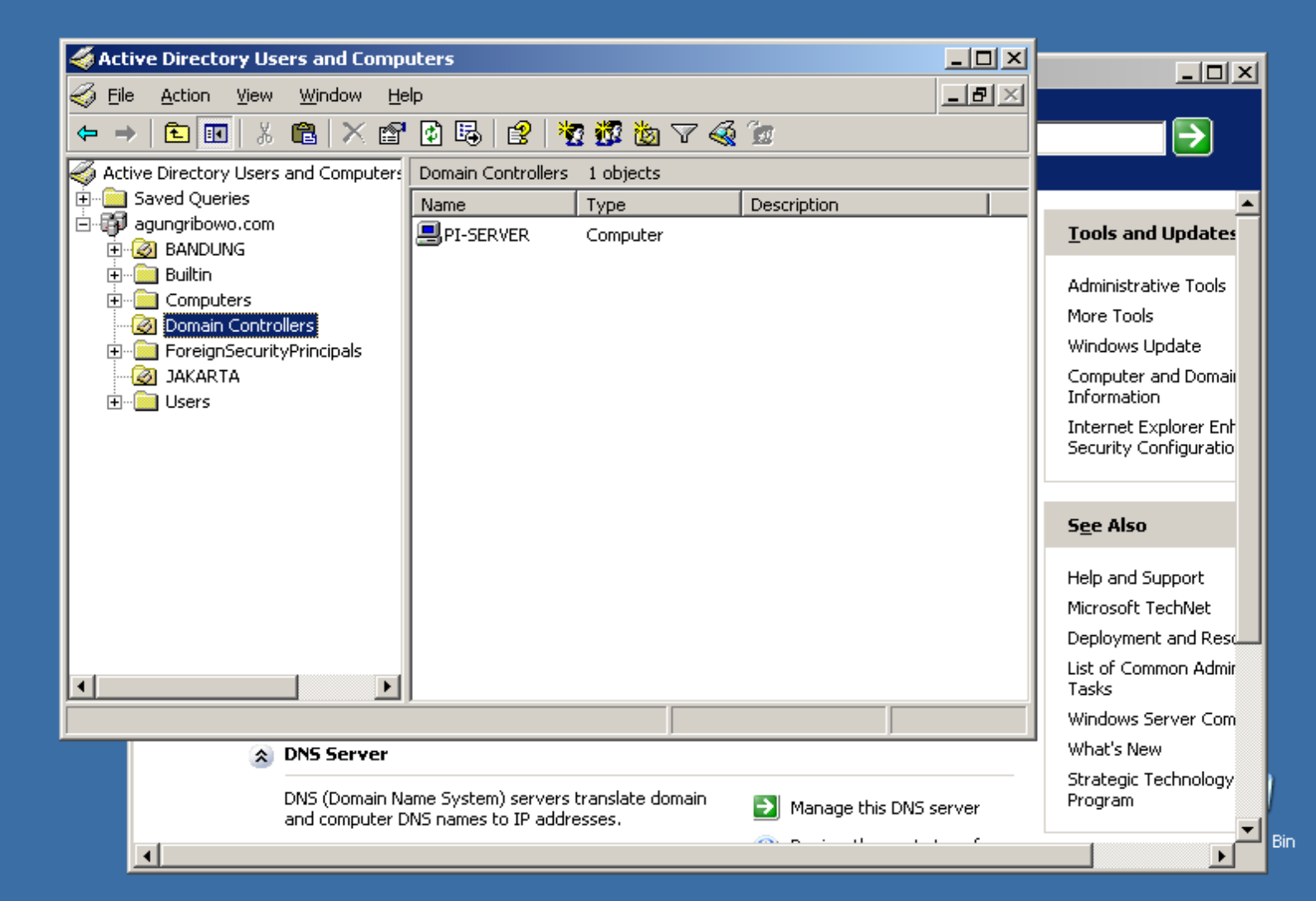Open the Window menu
The height and width of the screenshot is (901, 1316).
point(330,95)
